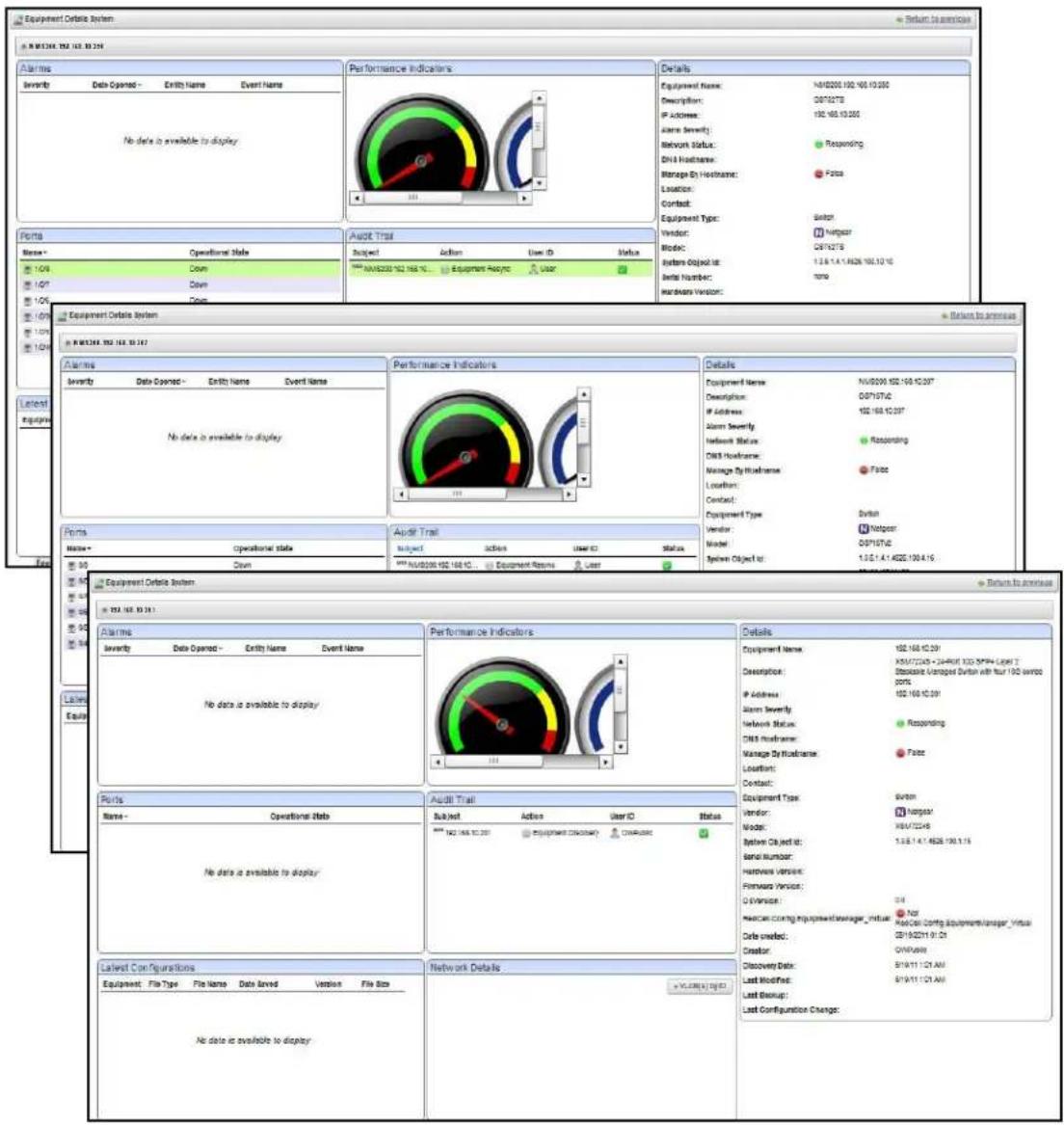Click 'Return to previous' link in front window
The width and height of the screenshot is (1064, 1125).
tap(1020, 582)
